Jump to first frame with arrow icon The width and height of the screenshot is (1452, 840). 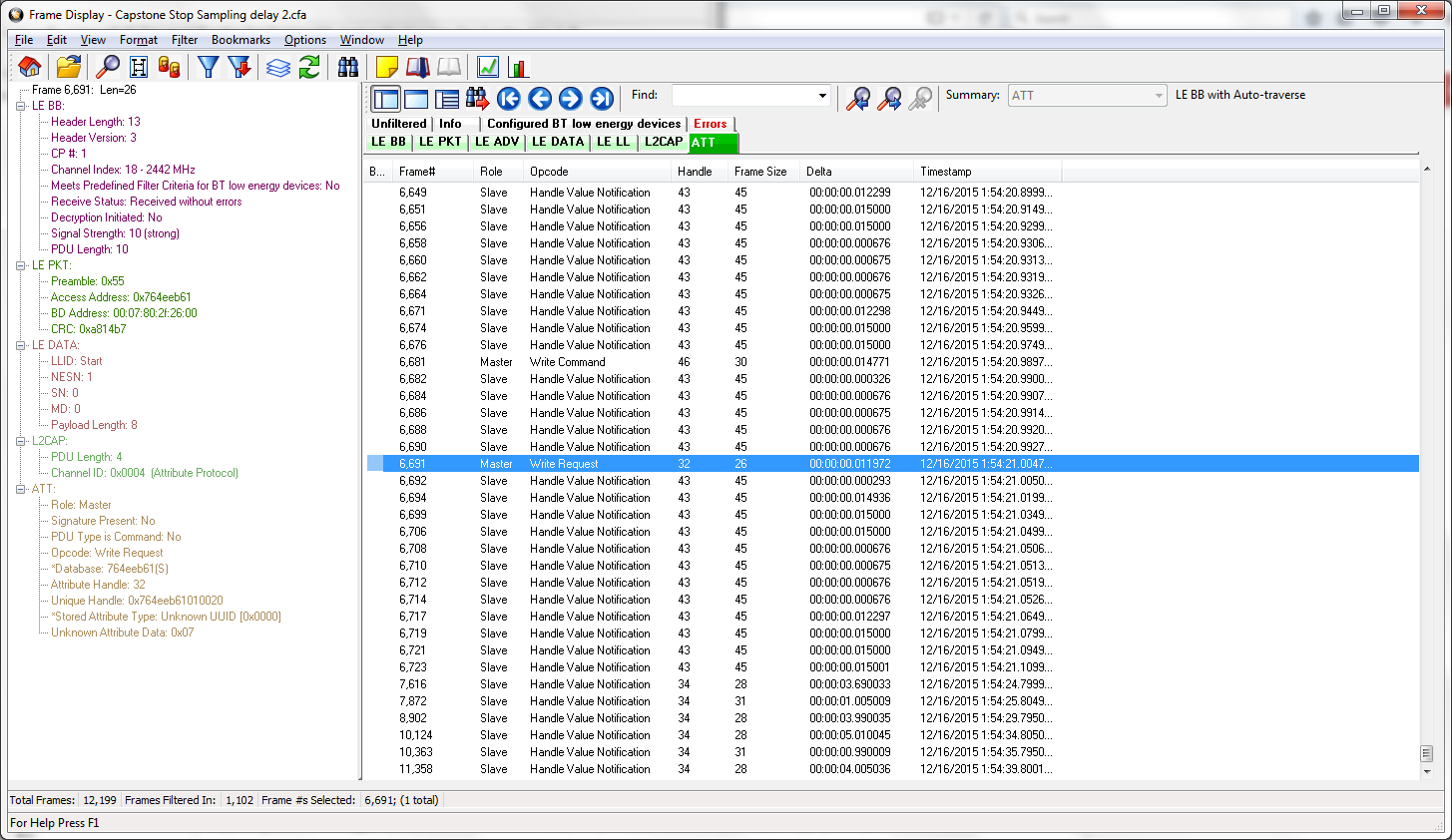[x=509, y=99]
